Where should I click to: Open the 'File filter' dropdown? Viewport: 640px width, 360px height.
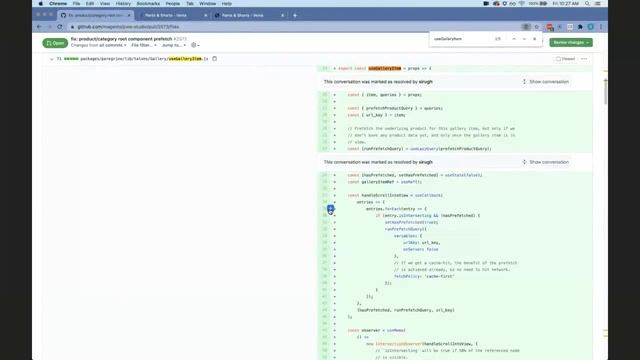coord(144,45)
